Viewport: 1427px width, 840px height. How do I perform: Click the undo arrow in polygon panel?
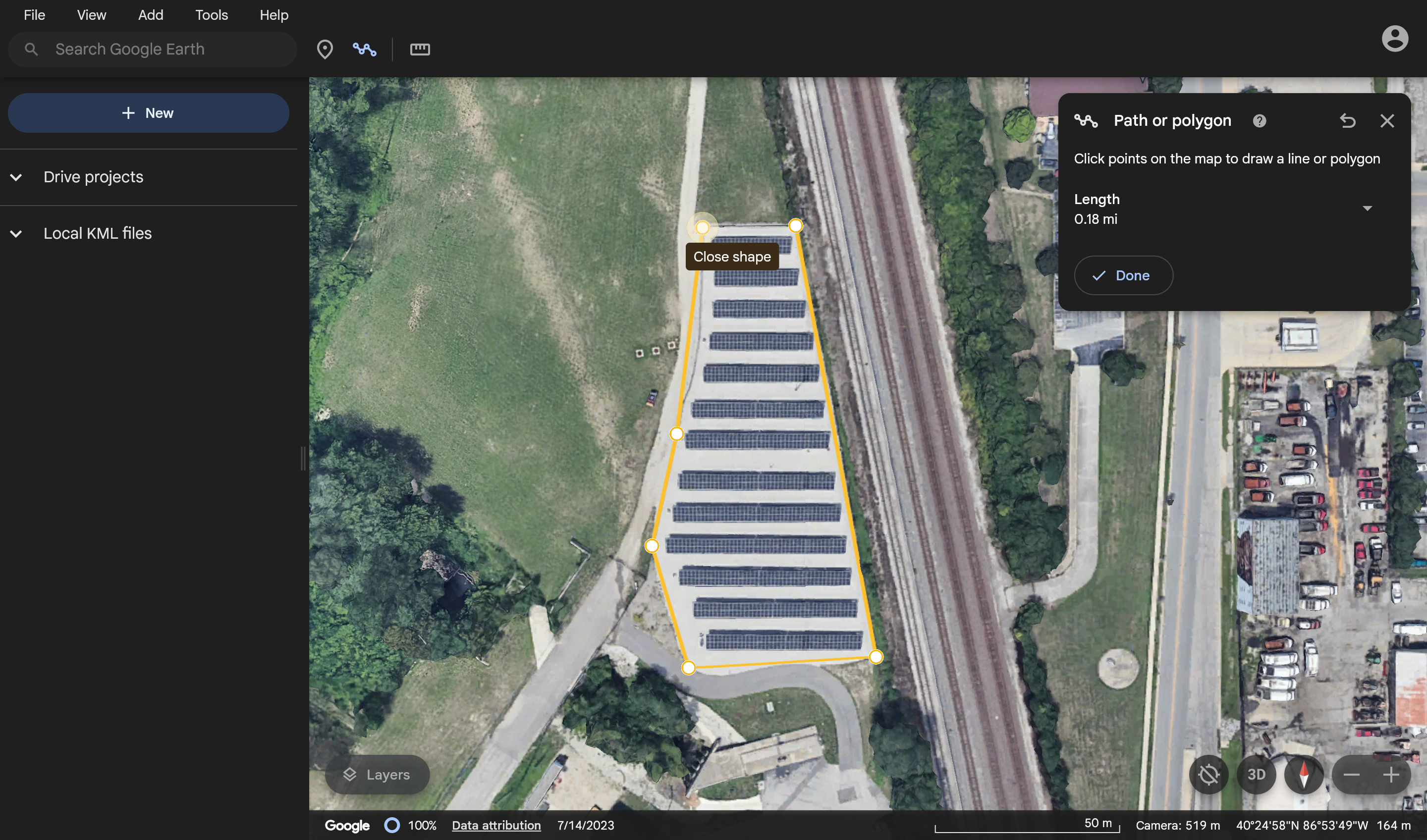click(x=1348, y=120)
